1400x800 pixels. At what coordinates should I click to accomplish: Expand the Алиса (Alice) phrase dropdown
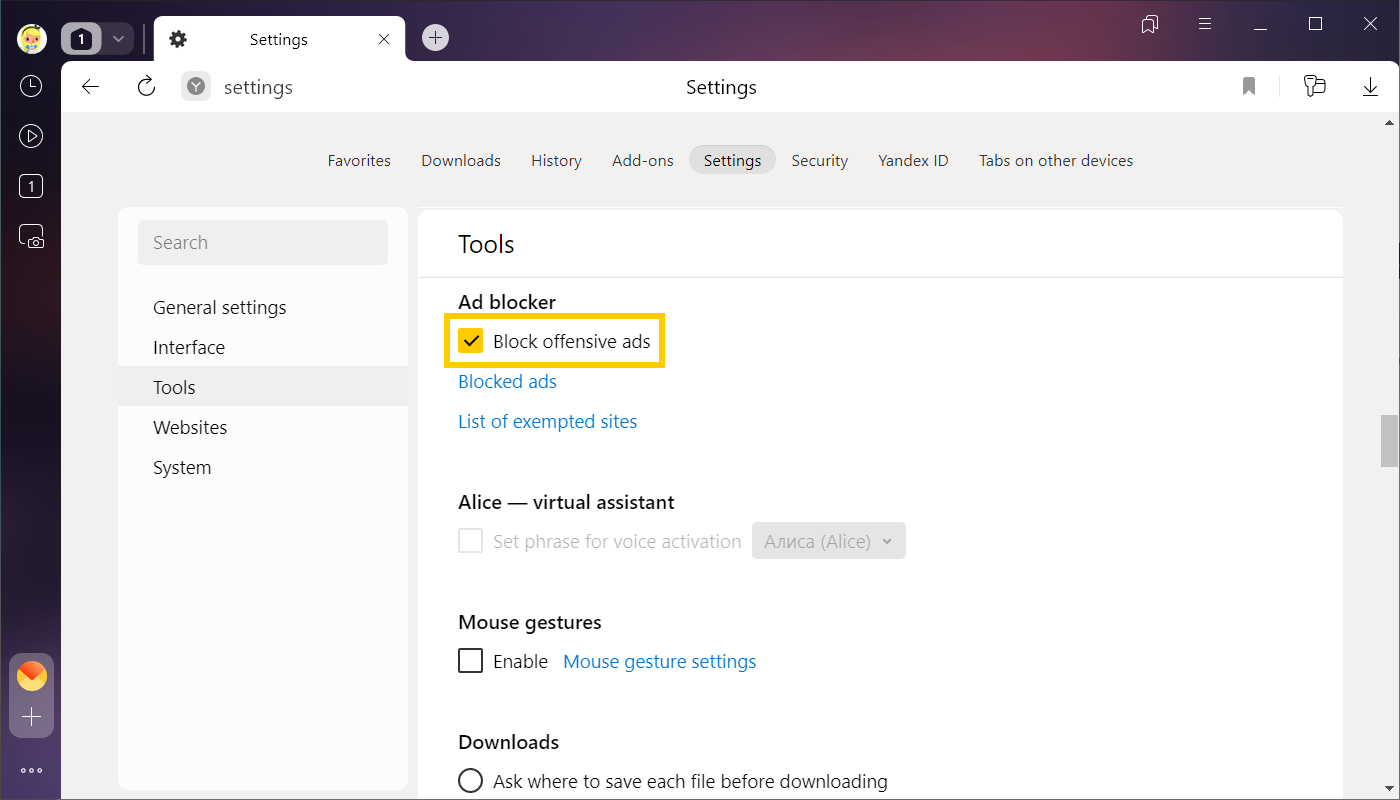[829, 541]
